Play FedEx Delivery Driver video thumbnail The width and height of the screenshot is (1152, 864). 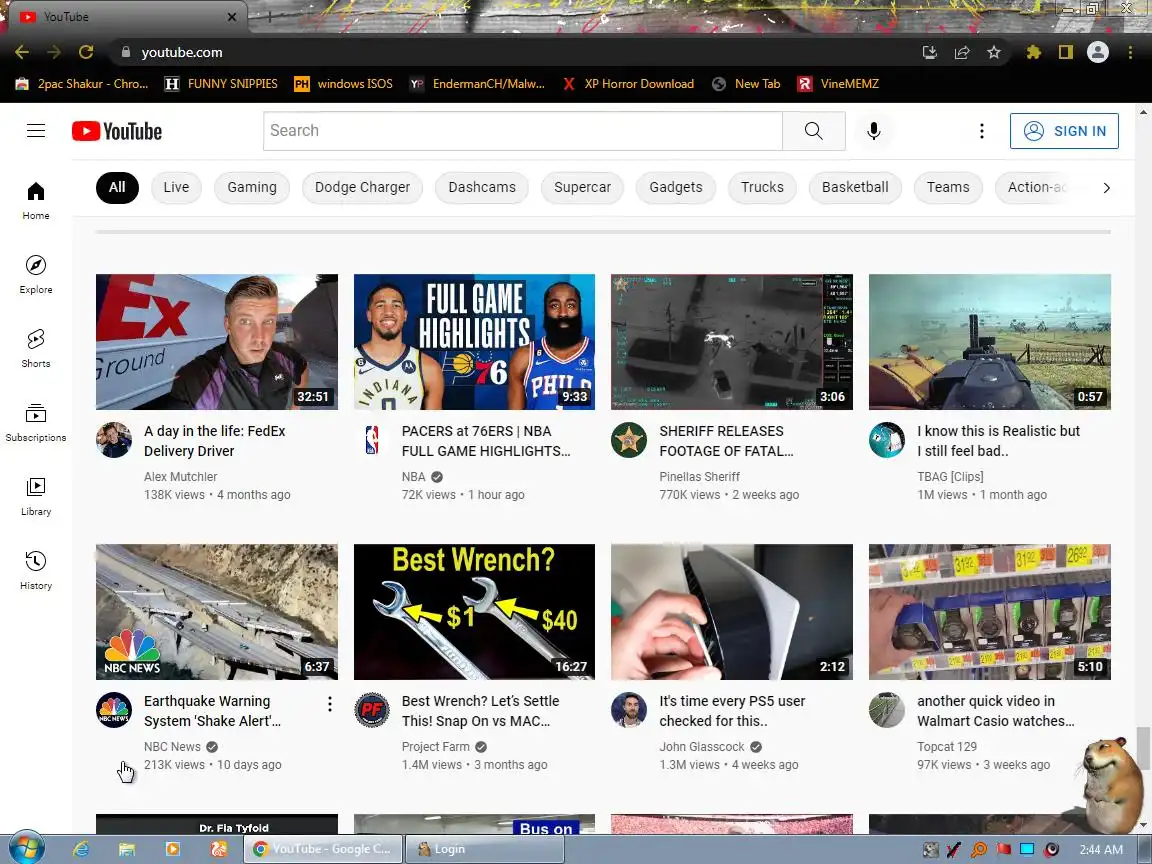[217, 342]
